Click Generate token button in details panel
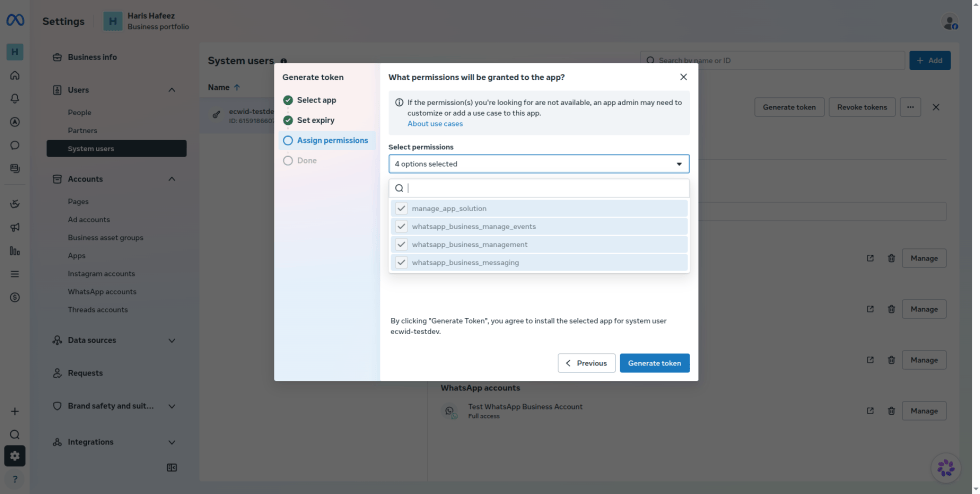Viewport: 980px width, 494px height. [789, 107]
